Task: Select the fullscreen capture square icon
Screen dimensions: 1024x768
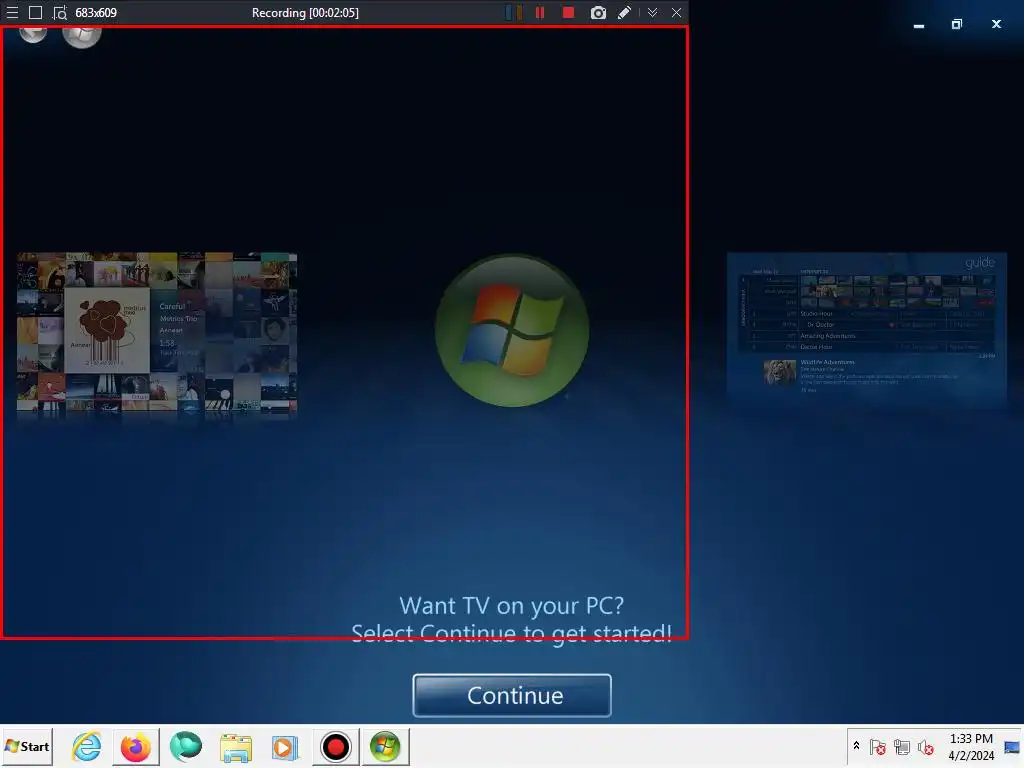Action: click(x=36, y=12)
